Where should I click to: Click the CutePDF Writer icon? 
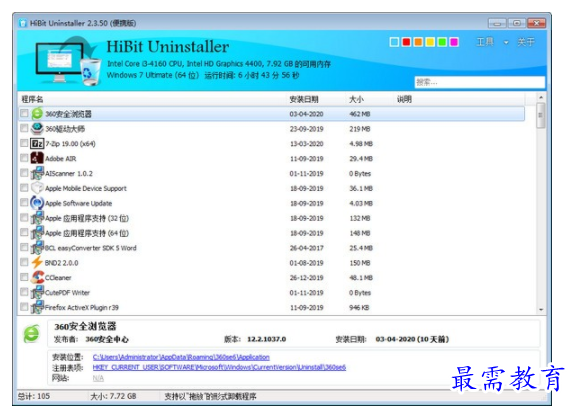point(37,292)
